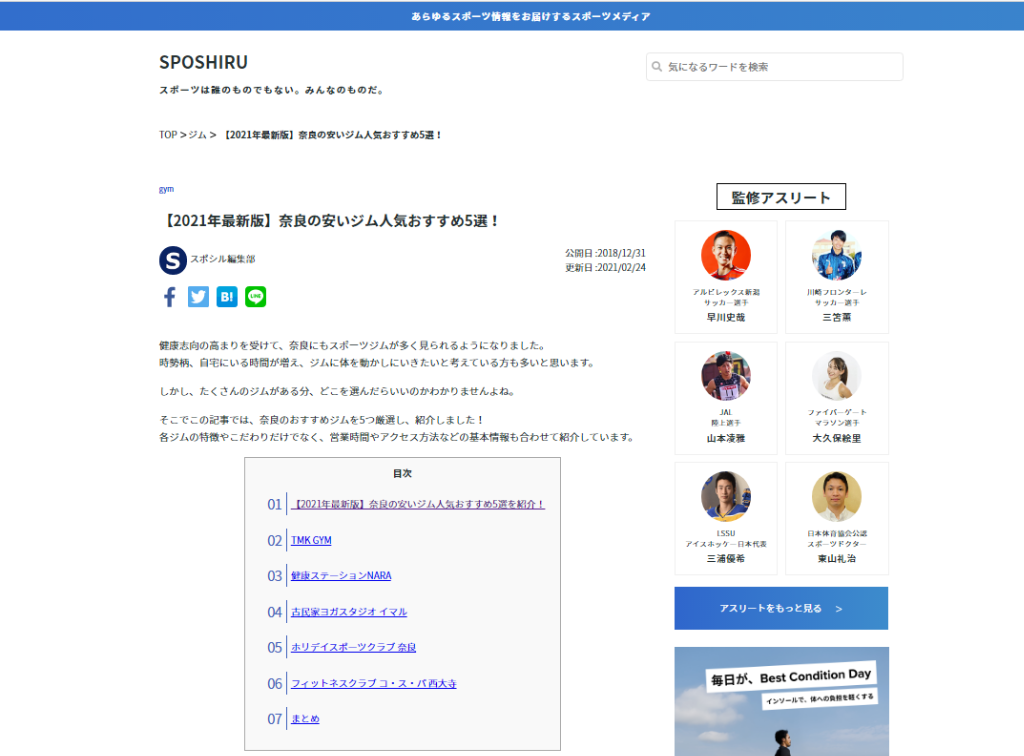Jump to the まとめ section link
1024x756 pixels.
click(305, 718)
